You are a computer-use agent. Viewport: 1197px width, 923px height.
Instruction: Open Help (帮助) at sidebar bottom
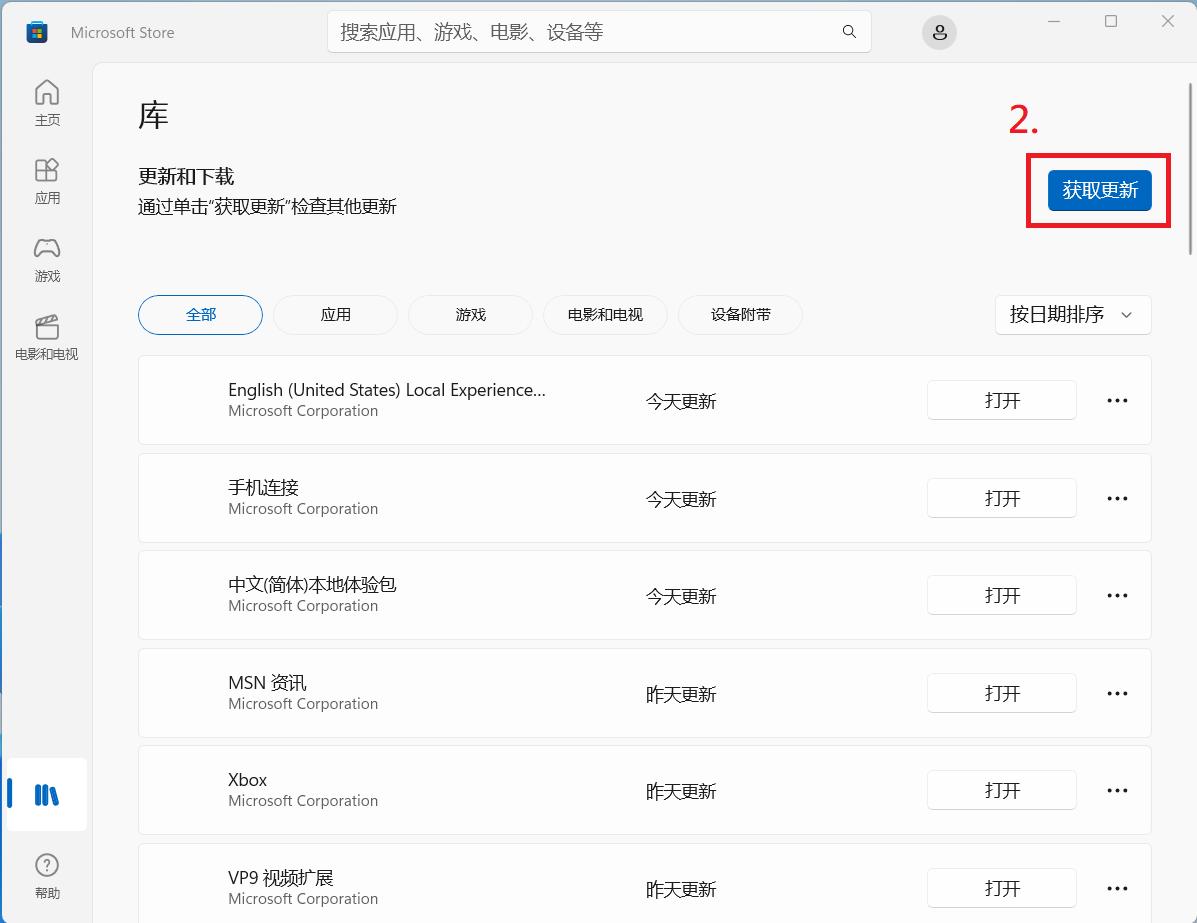pos(47,876)
